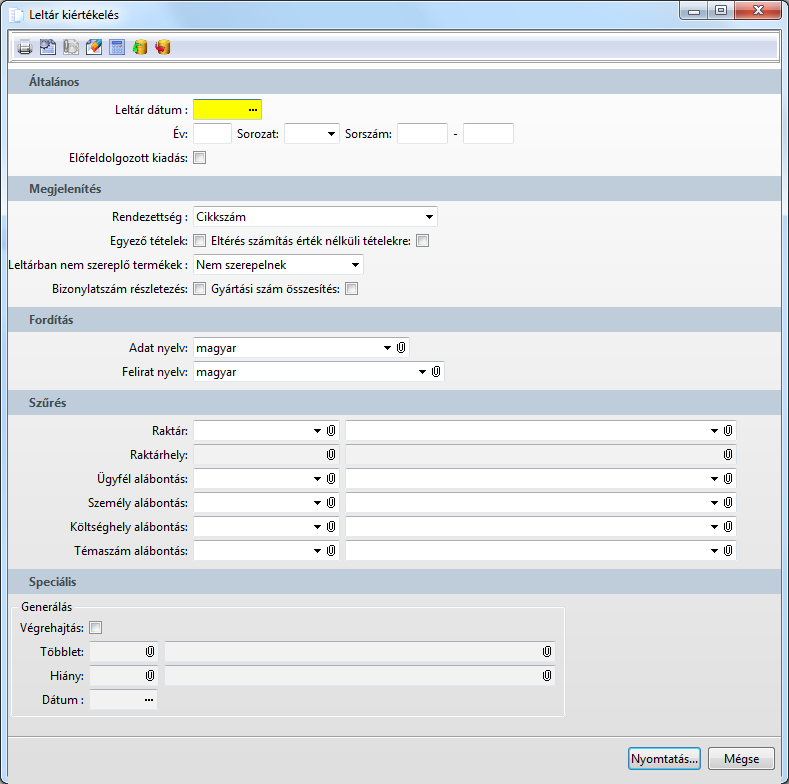789x784 pixels.
Task: Click the database icon with red arrow
Action: coord(163,47)
